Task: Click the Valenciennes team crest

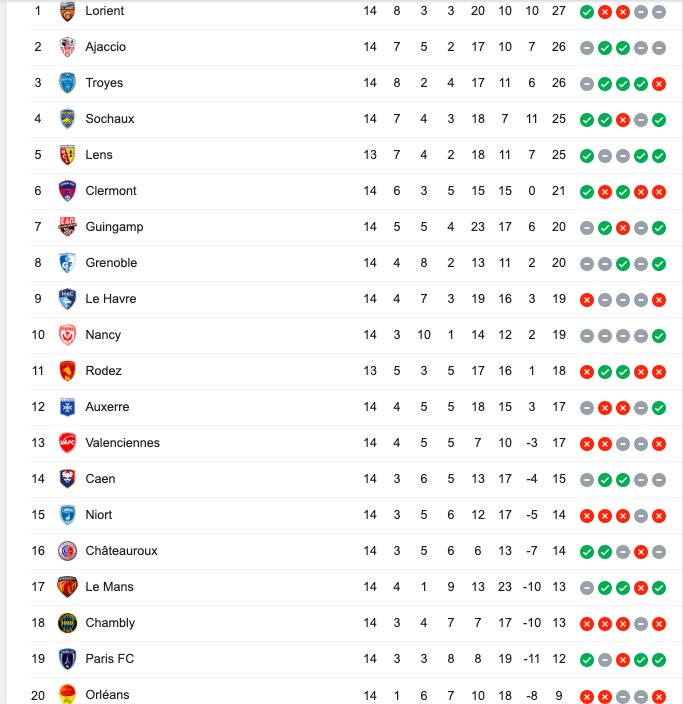Action: [67, 443]
